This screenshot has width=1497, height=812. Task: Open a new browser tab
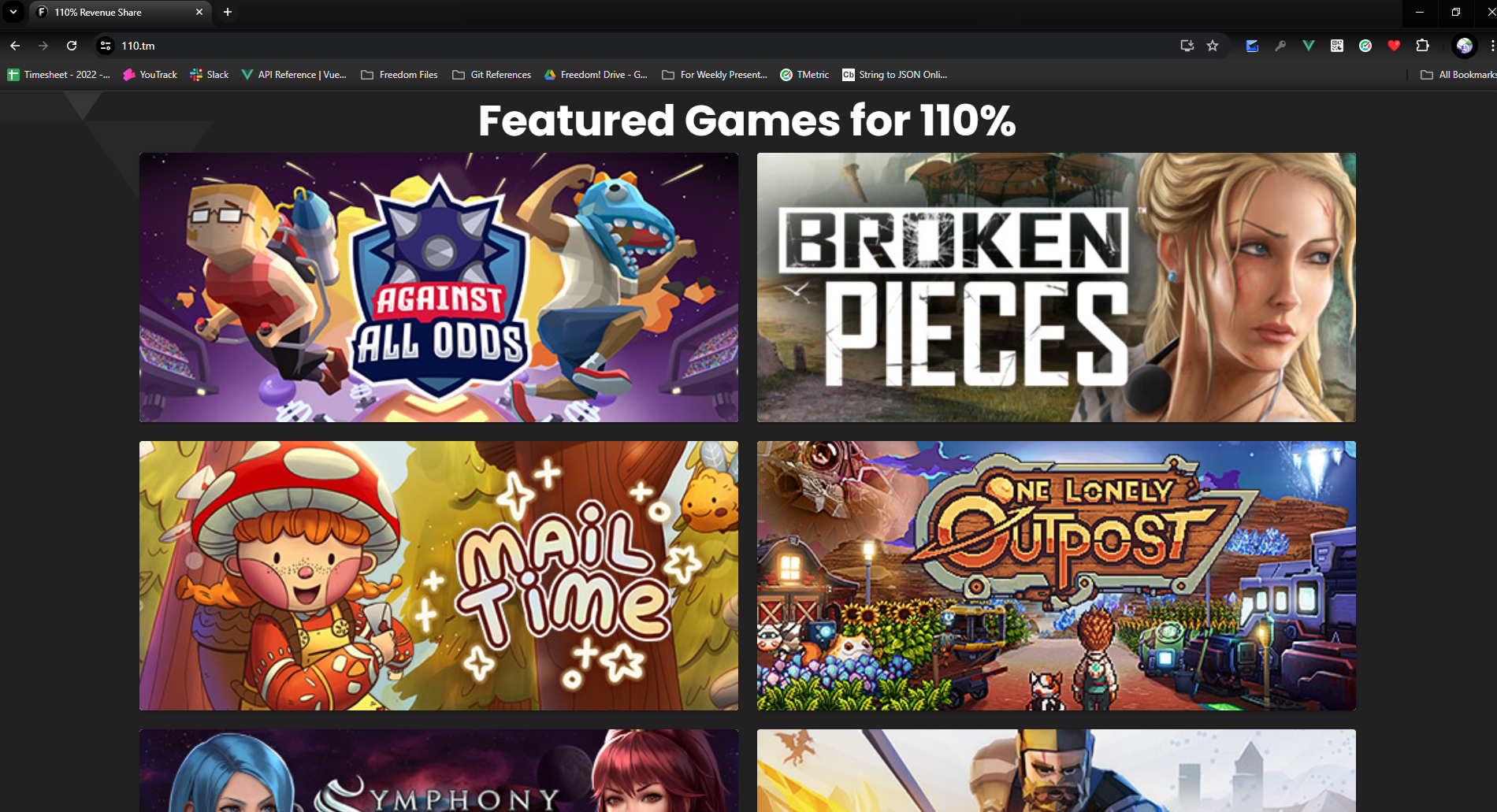pos(228,12)
